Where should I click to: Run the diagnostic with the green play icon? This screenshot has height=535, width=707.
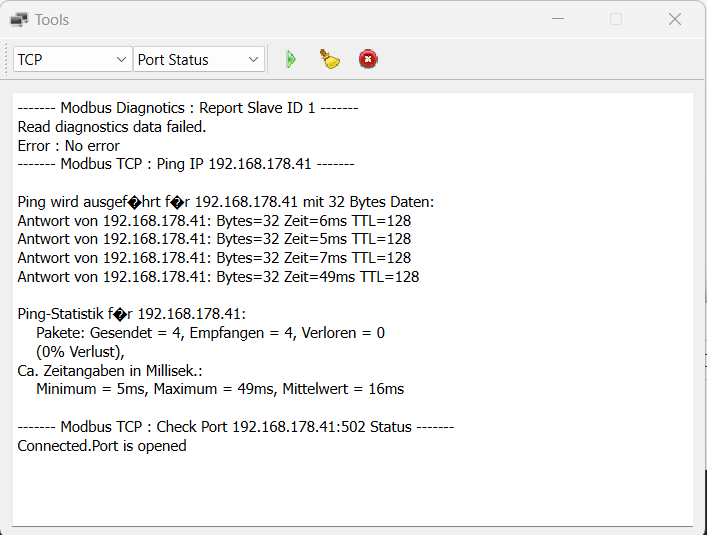click(291, 59)
